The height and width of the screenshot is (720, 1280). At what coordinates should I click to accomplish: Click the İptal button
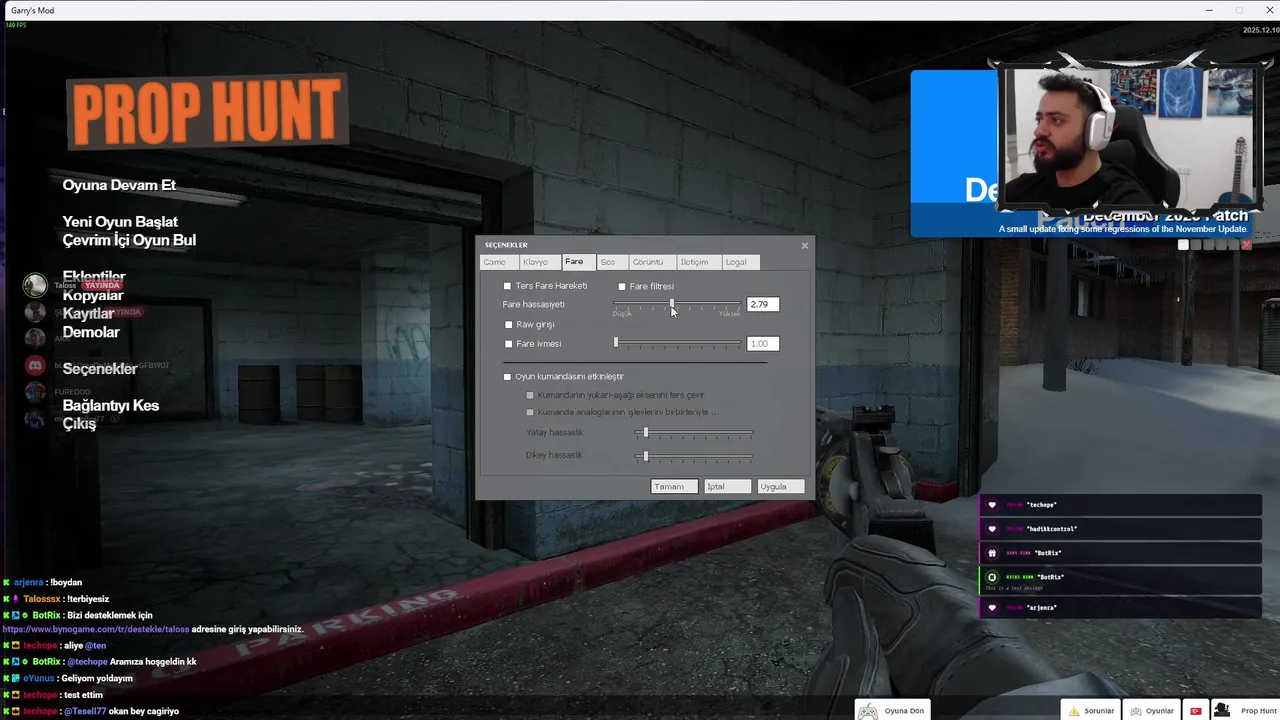coord(727,486)
